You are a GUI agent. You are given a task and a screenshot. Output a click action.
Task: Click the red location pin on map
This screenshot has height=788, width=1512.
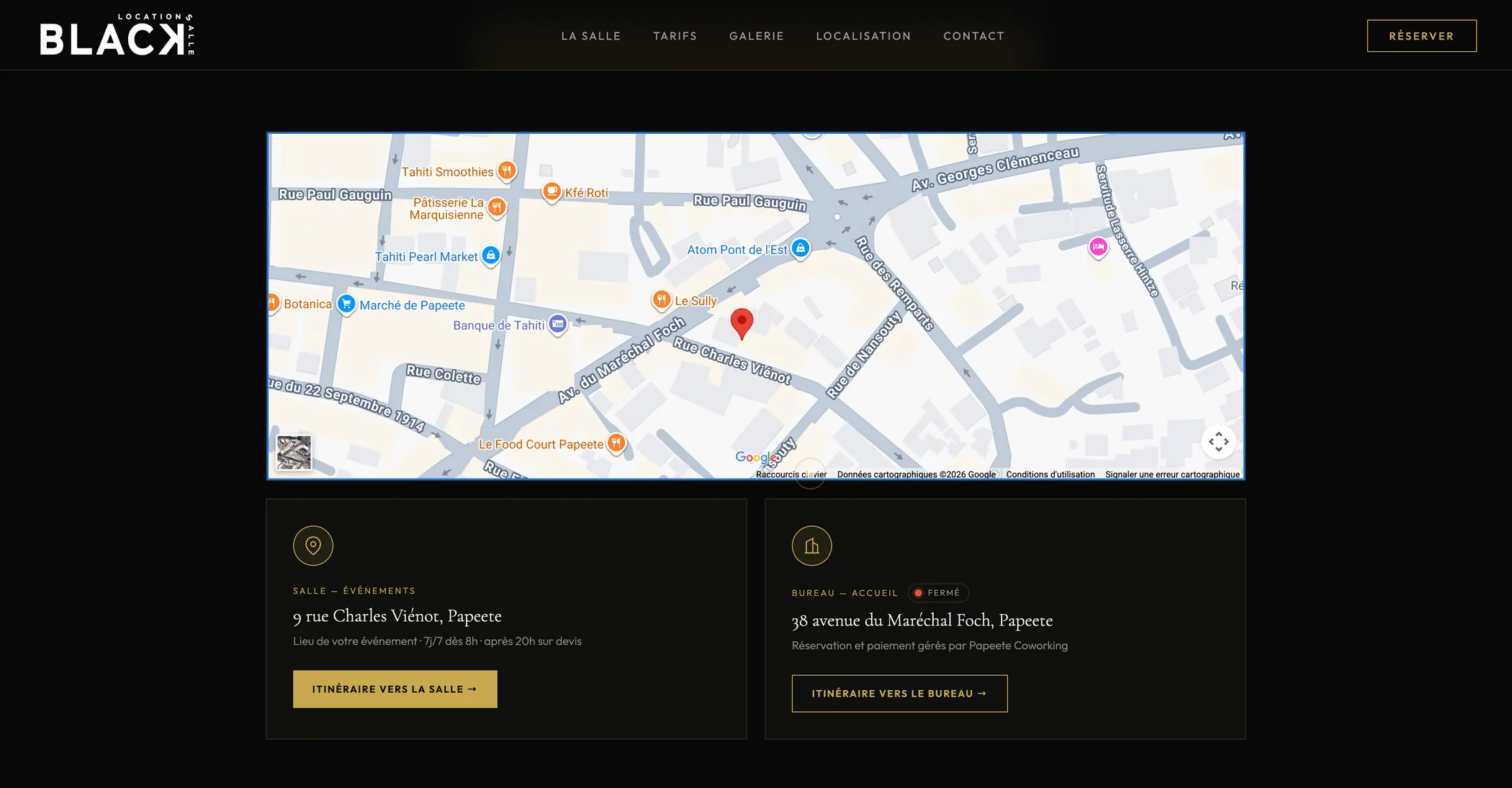pos(742,323)
